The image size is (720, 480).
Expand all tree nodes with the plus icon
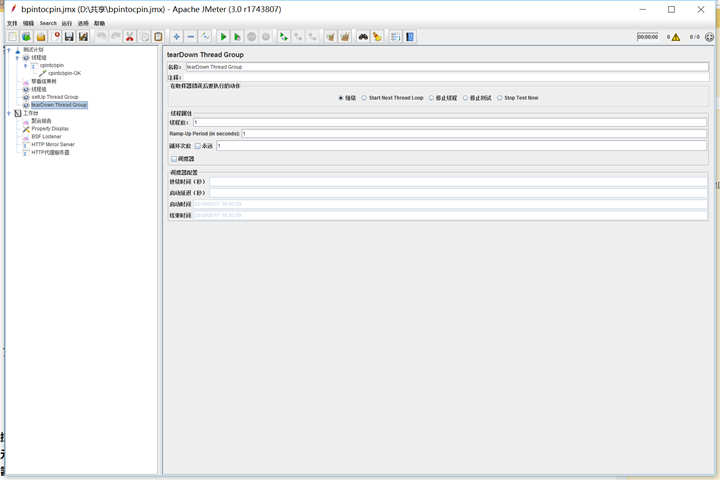pos(176,37)
